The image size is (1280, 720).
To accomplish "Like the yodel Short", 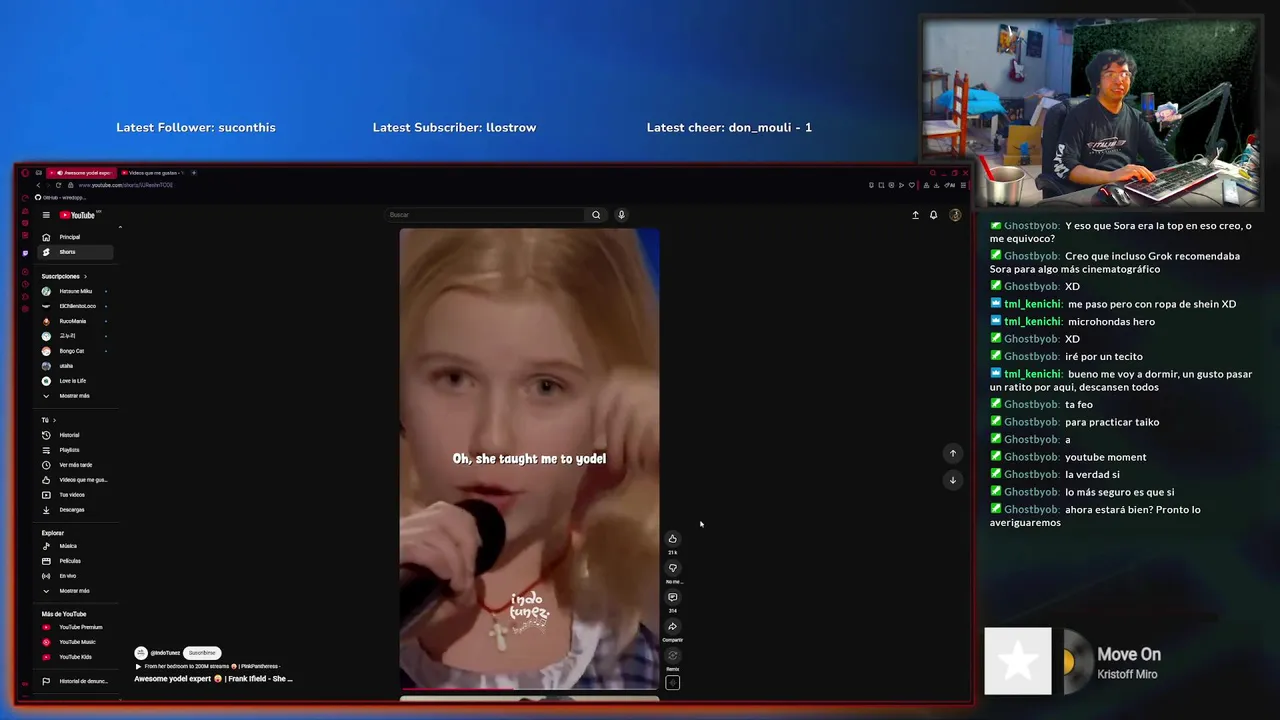I will tap(673, 539).
